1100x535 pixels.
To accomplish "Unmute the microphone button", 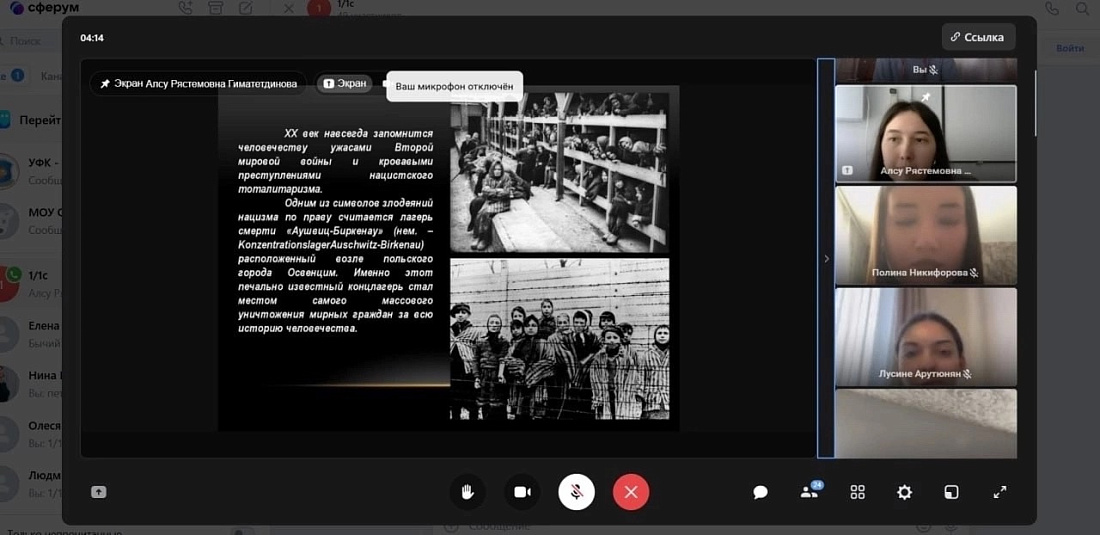I will pos(577,492).
